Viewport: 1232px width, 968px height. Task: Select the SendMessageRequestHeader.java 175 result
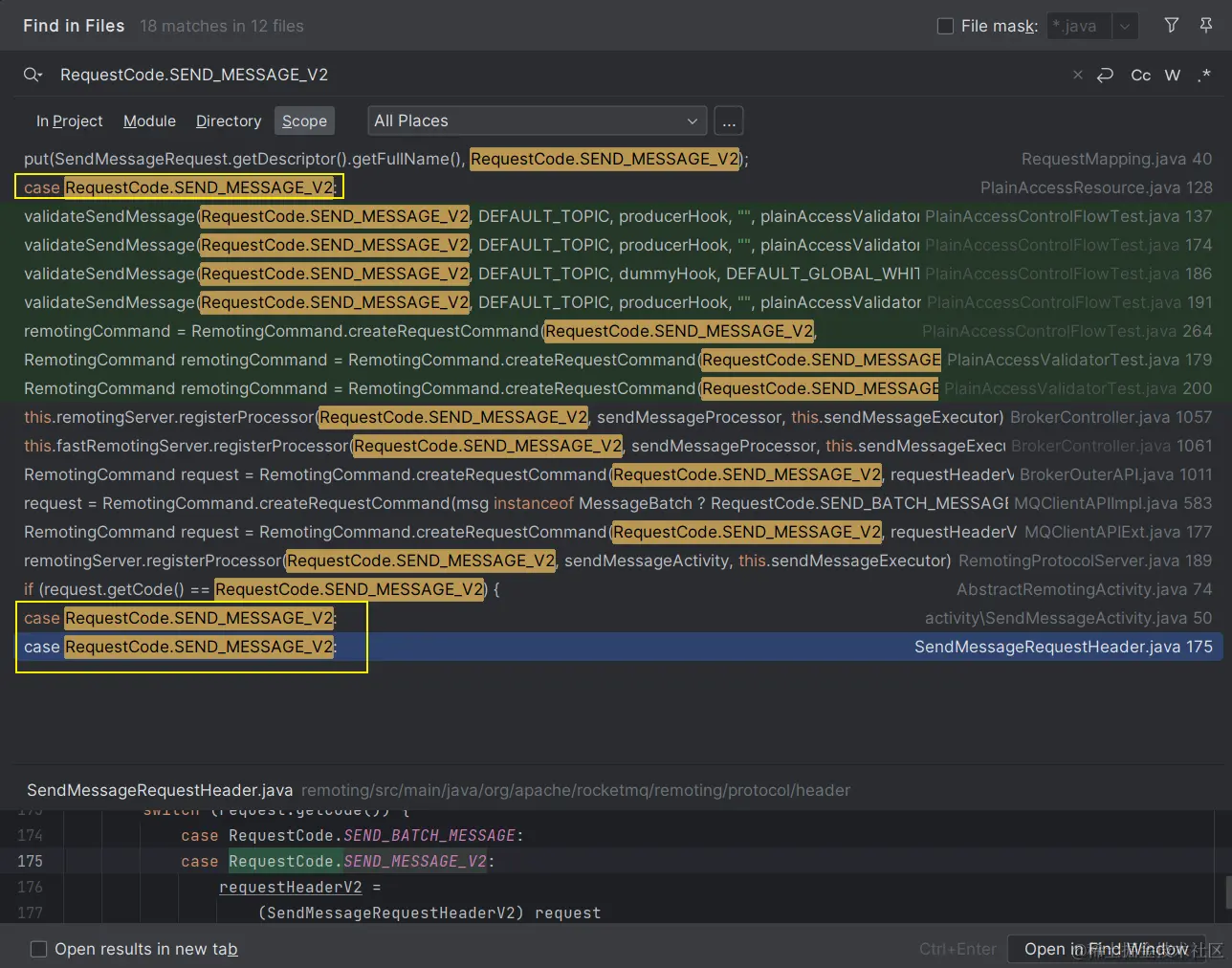pyautogui.click(x=618, y=647)
